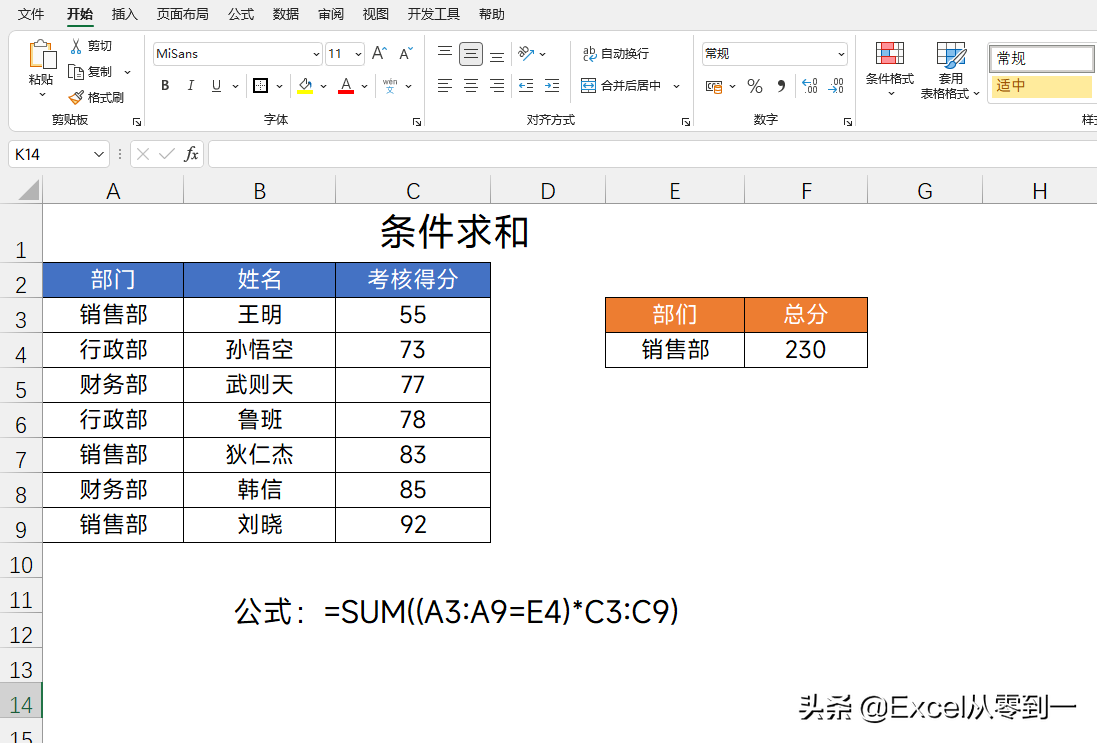The image size is (1097, 743).
Task: Switch to the 数据 tab
Action: (x=285, y=14)
